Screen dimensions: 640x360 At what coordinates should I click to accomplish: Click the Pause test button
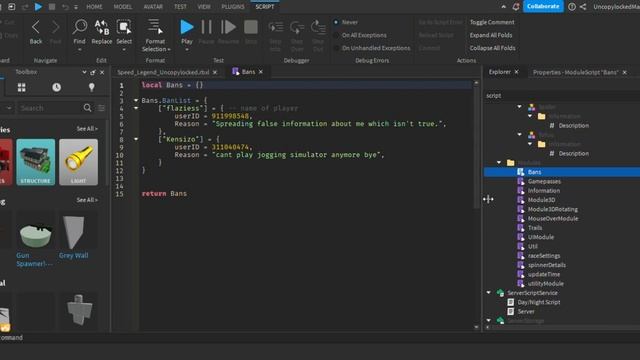tap(206, 27)
